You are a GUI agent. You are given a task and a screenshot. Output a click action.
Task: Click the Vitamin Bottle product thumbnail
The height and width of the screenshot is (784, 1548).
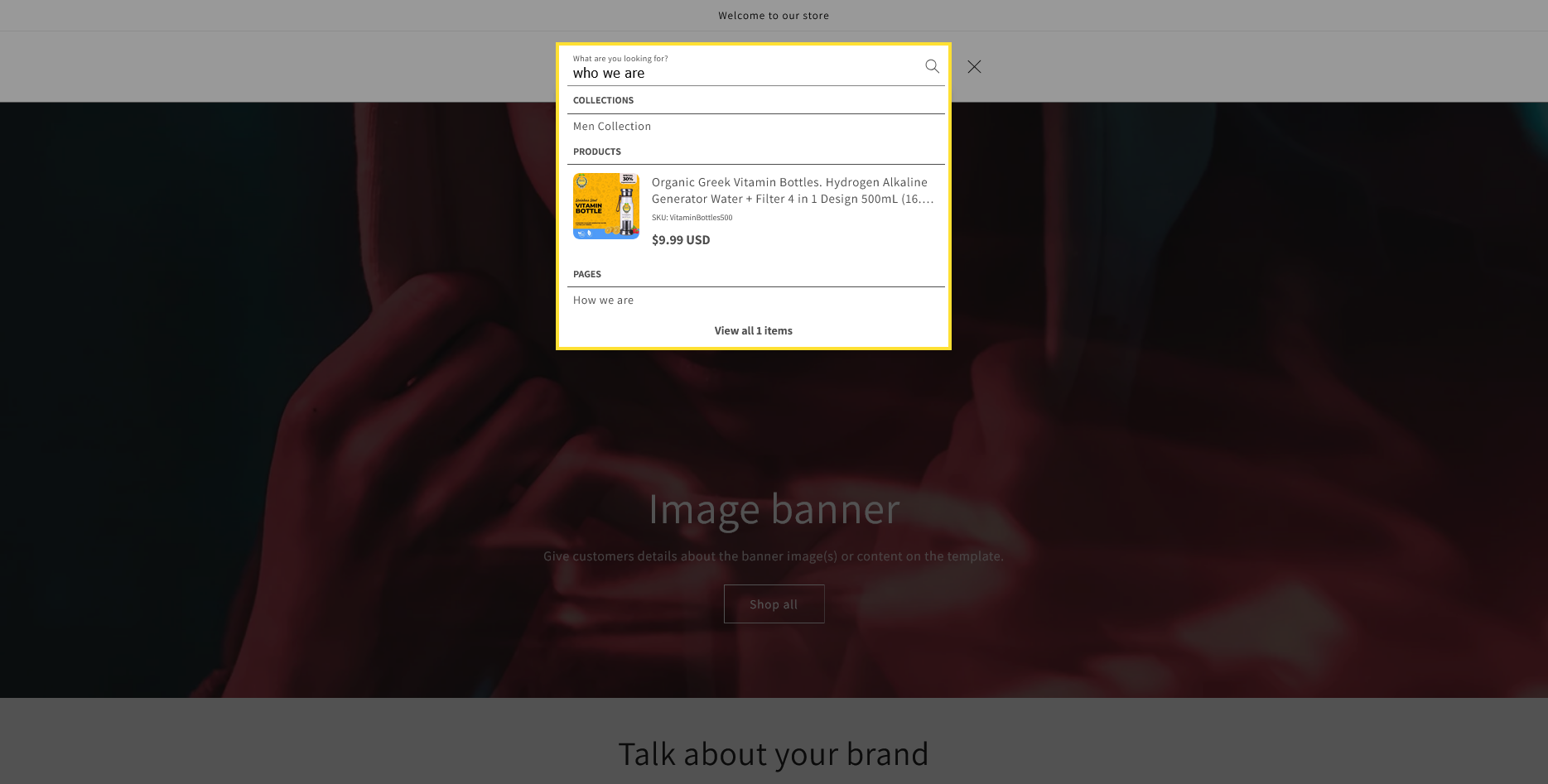pos(605,206)
